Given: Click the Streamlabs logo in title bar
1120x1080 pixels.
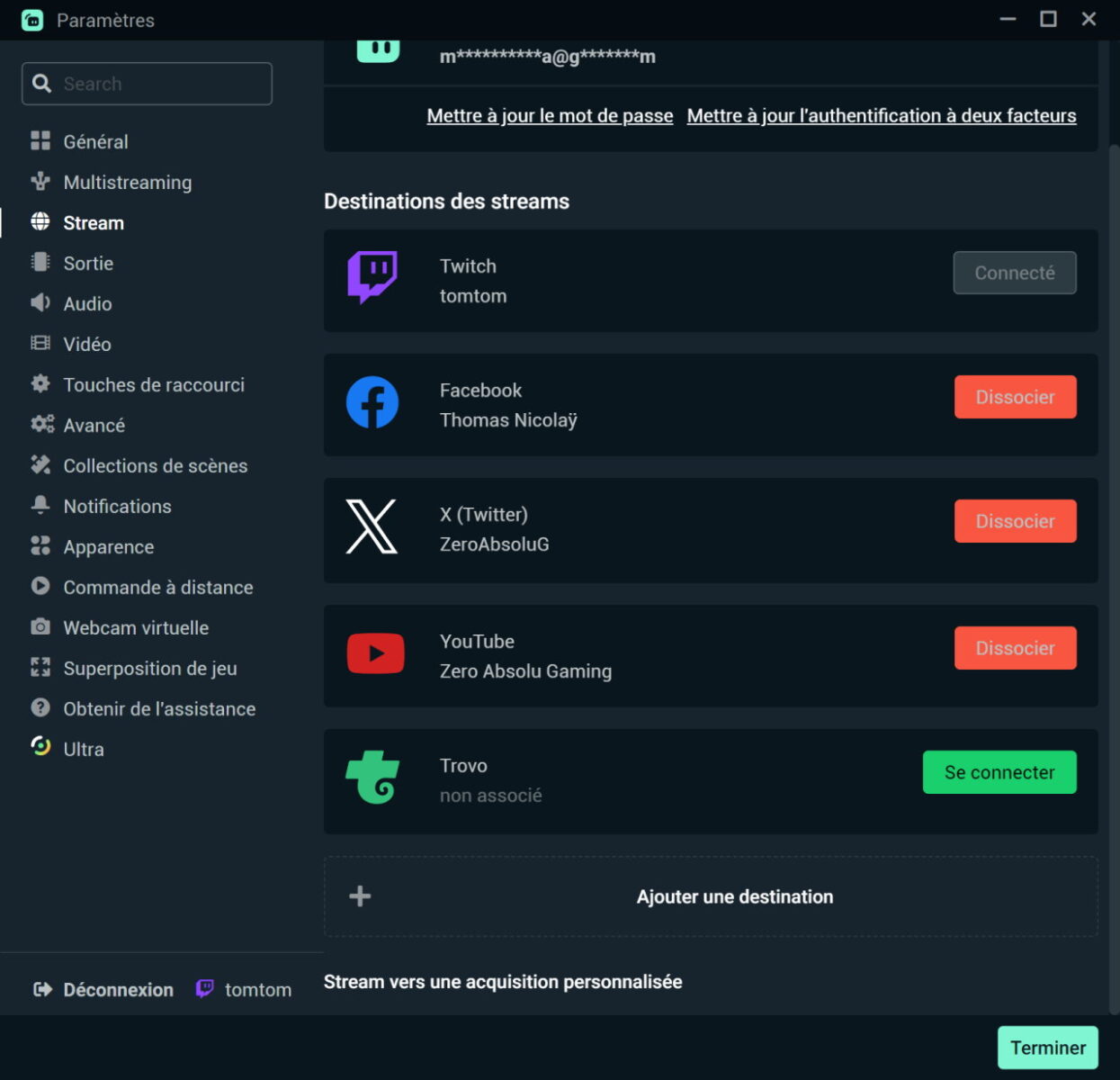Looking at the screenshot, I should point(32,20).
